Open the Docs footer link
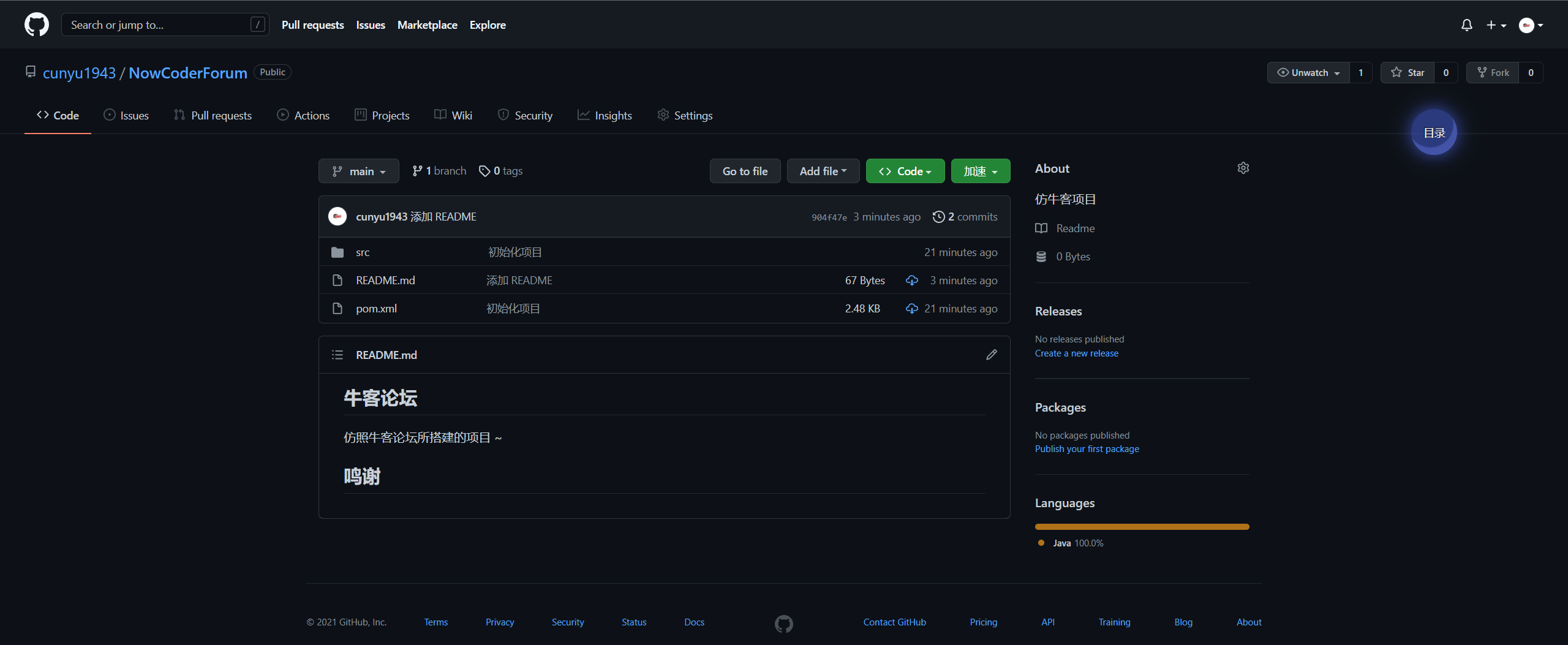Viewport: 1568px width, 645px height. point(694,622)
